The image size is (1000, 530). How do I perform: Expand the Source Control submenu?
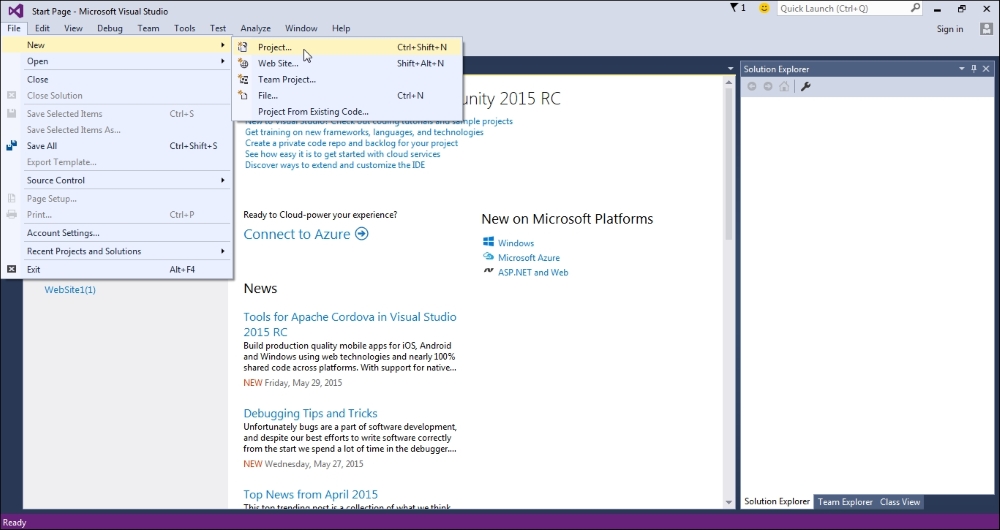pos(223,180)
